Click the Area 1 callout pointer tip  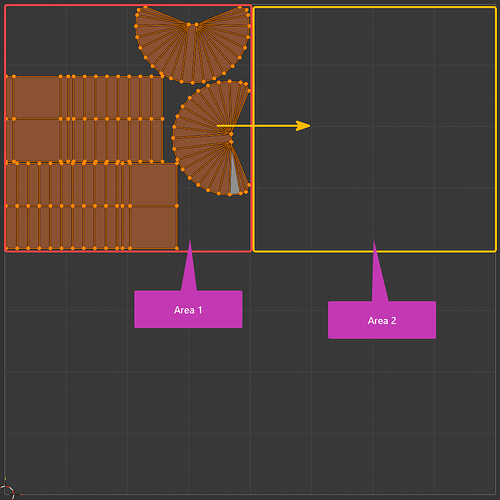click(x=190, y=241)
